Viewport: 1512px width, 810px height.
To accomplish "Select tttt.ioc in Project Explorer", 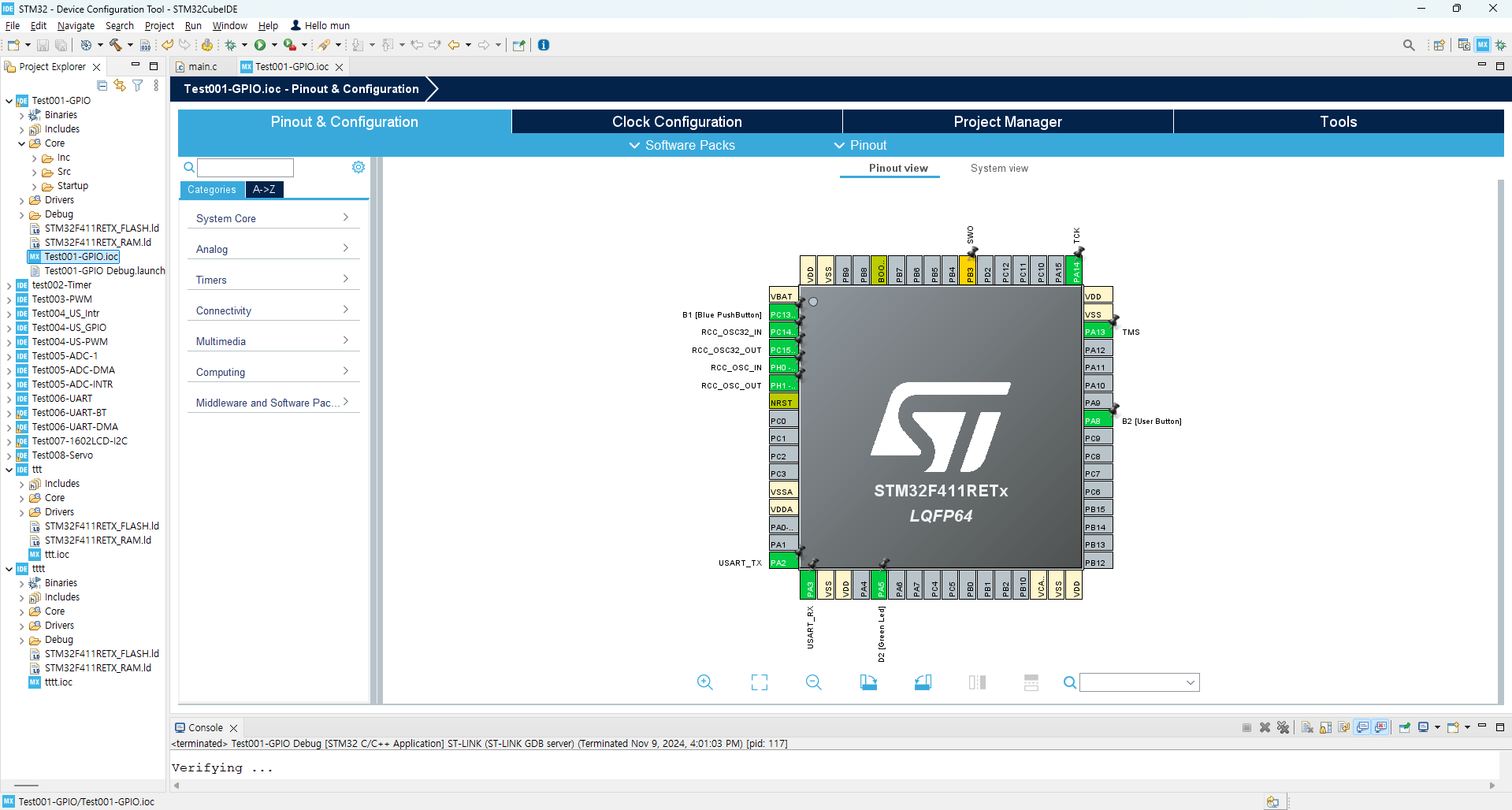I will (x=58, y=682).
